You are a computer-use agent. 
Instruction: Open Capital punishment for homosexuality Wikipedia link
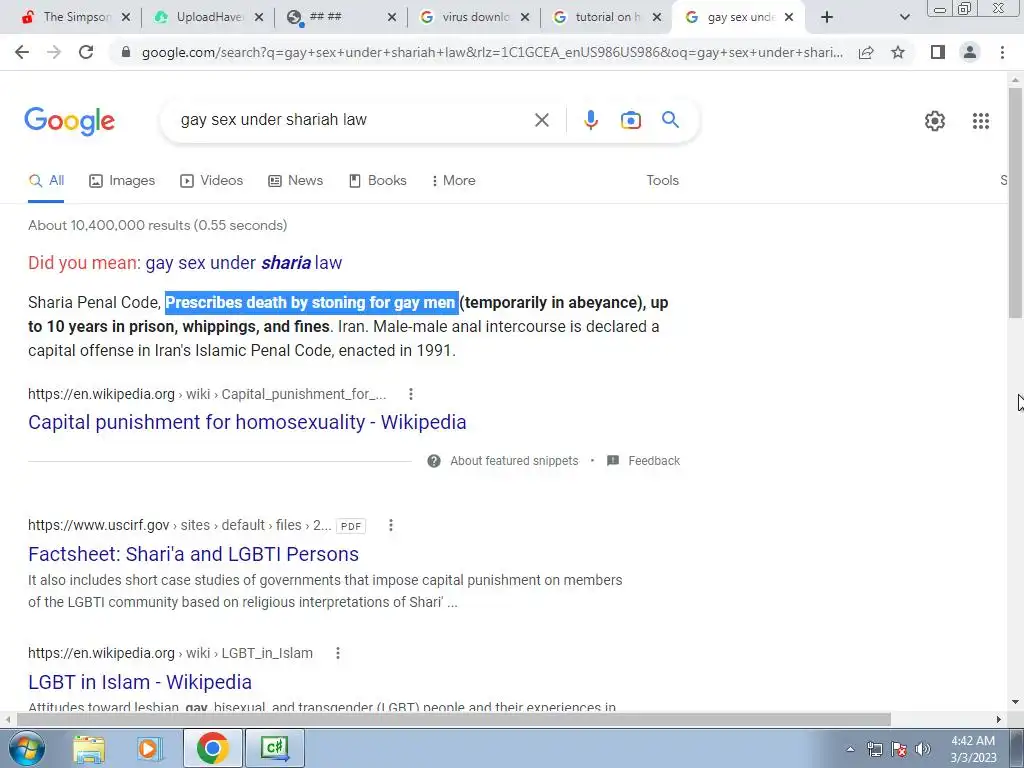point(247,423)
